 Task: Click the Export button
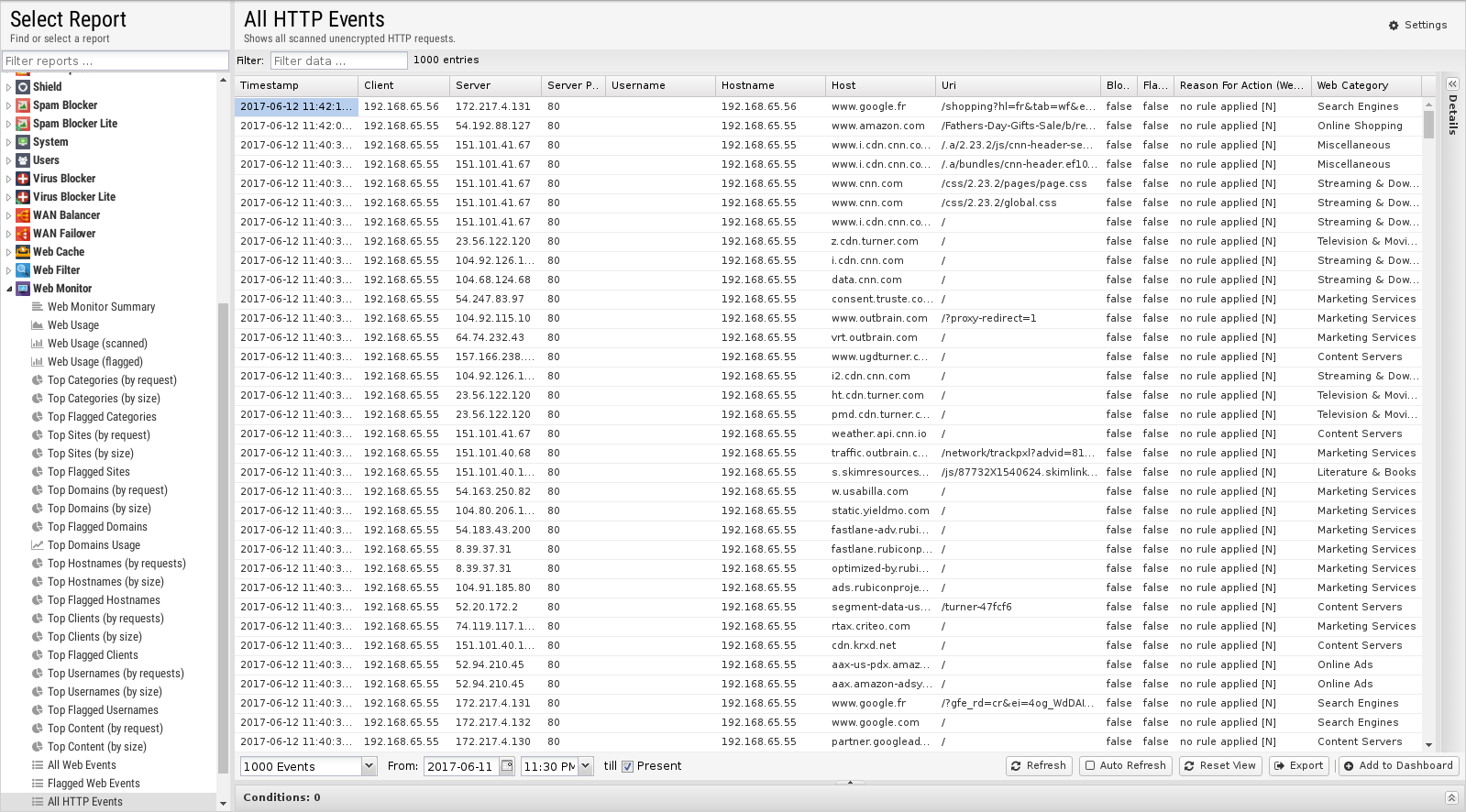[x=1296, y=766]
